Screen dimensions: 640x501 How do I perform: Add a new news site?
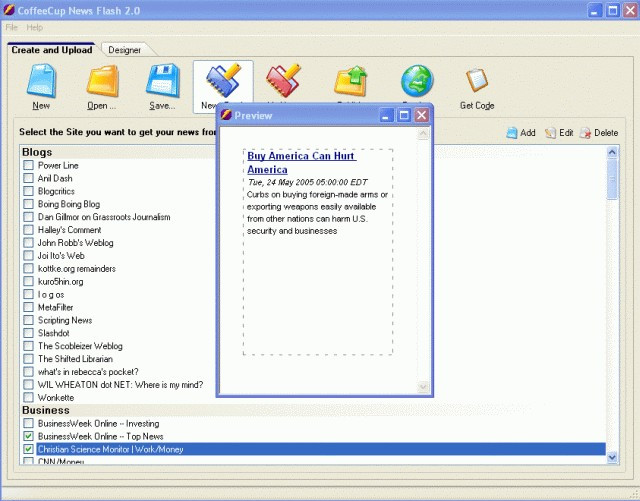(x=521, y=133)
